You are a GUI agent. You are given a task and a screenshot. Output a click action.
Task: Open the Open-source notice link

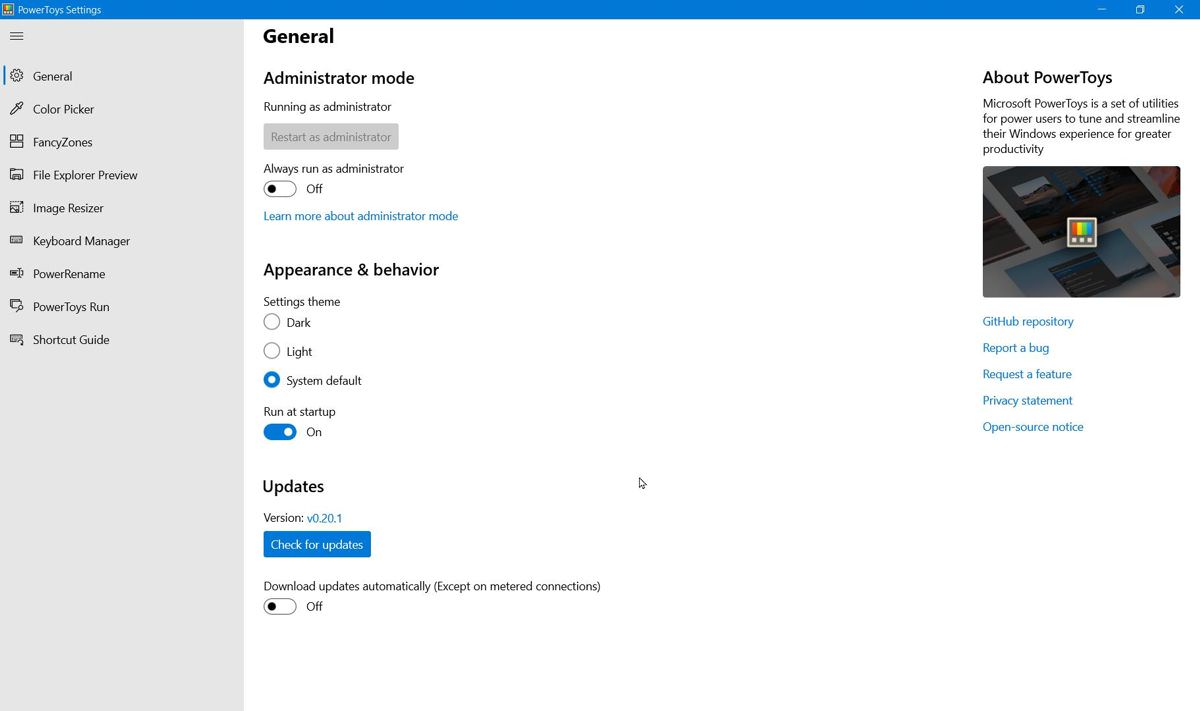(x=1033, y=427)
